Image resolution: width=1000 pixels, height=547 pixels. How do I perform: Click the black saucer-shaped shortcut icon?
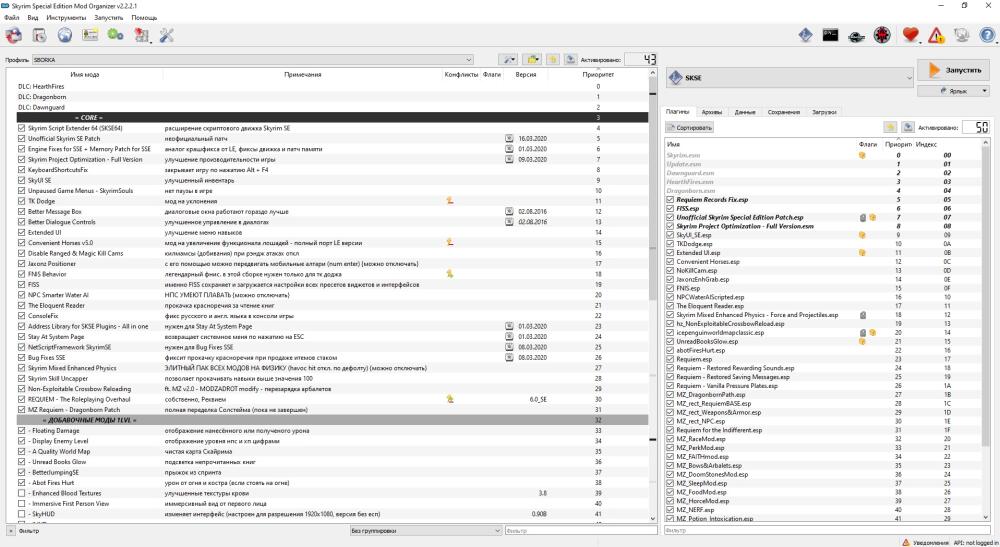(857, 36)
